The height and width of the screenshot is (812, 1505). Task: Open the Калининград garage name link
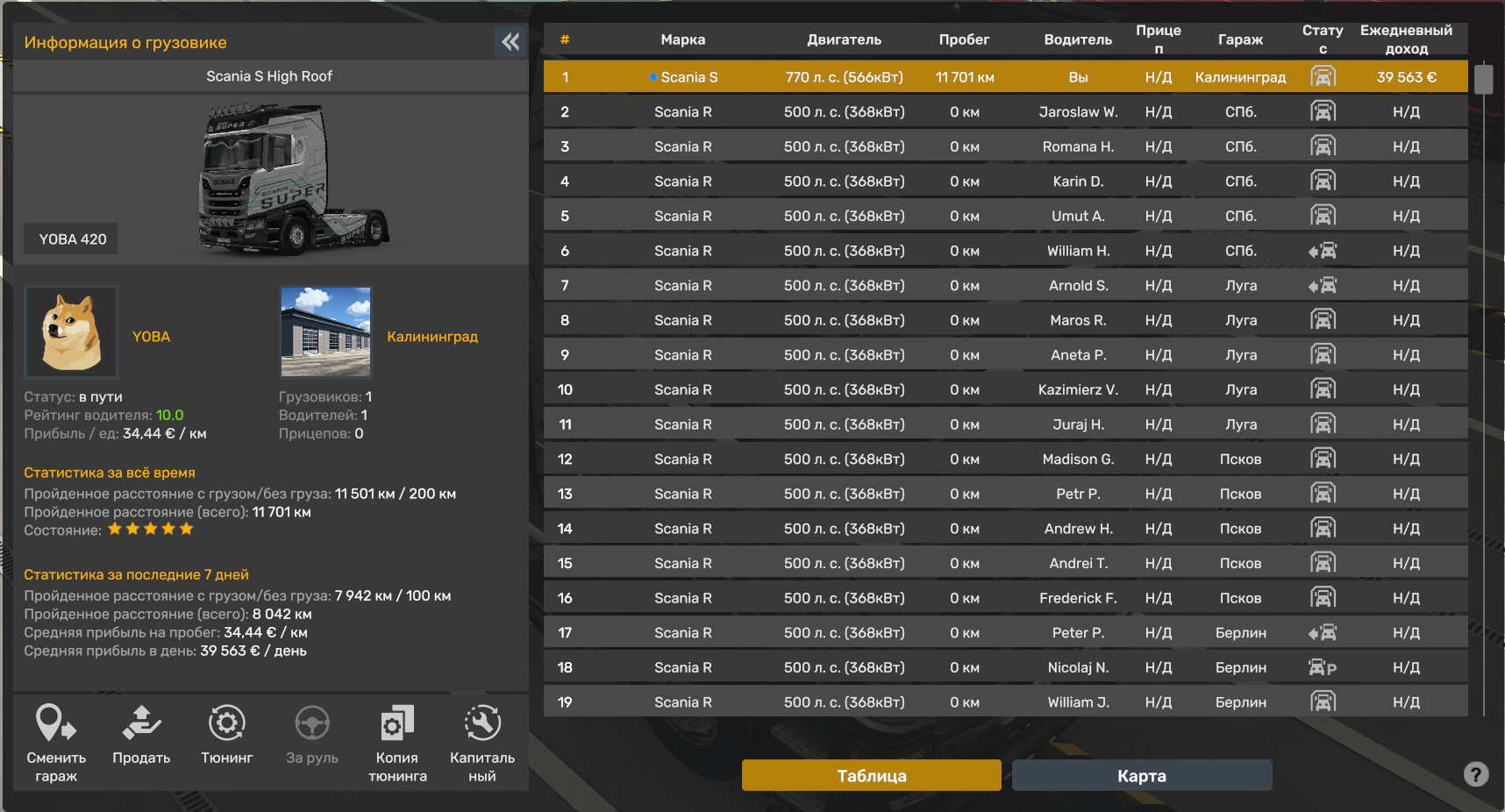(432, 337)
